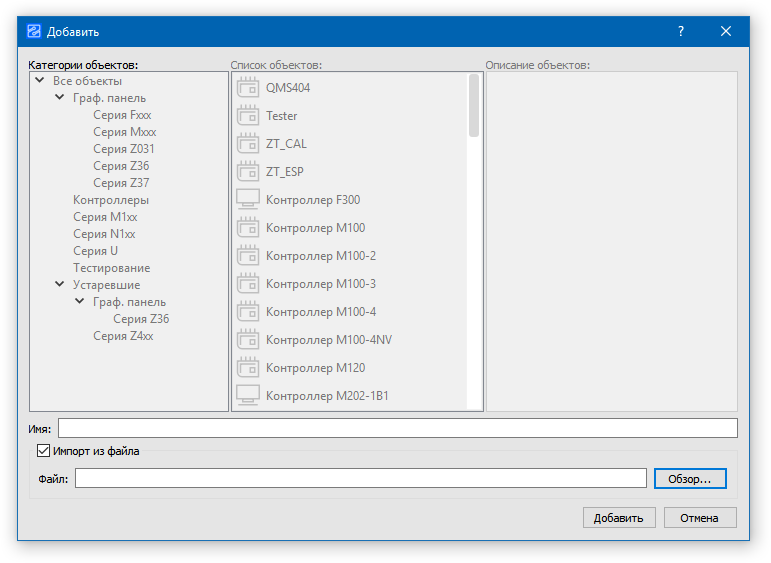Click the Контроллер M202-1B1 monitor icon
This screenshot has height=563, width=771.
[x=247, y=396]
